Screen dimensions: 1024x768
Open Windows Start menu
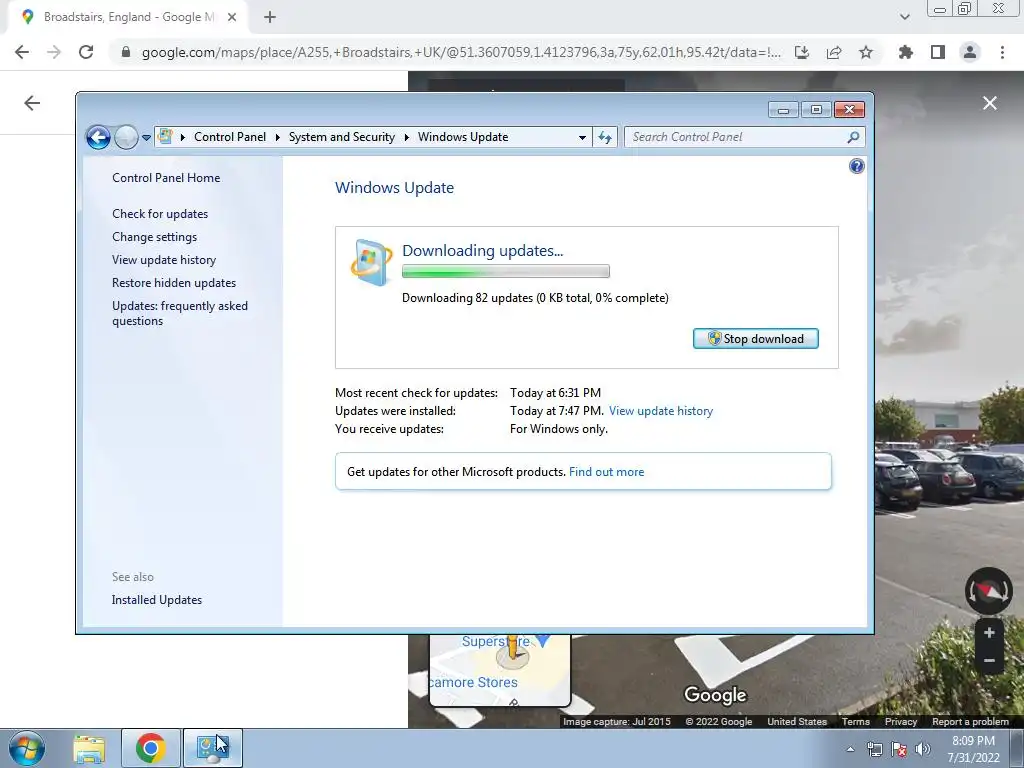pyautogui.click(x=27, y=748)
